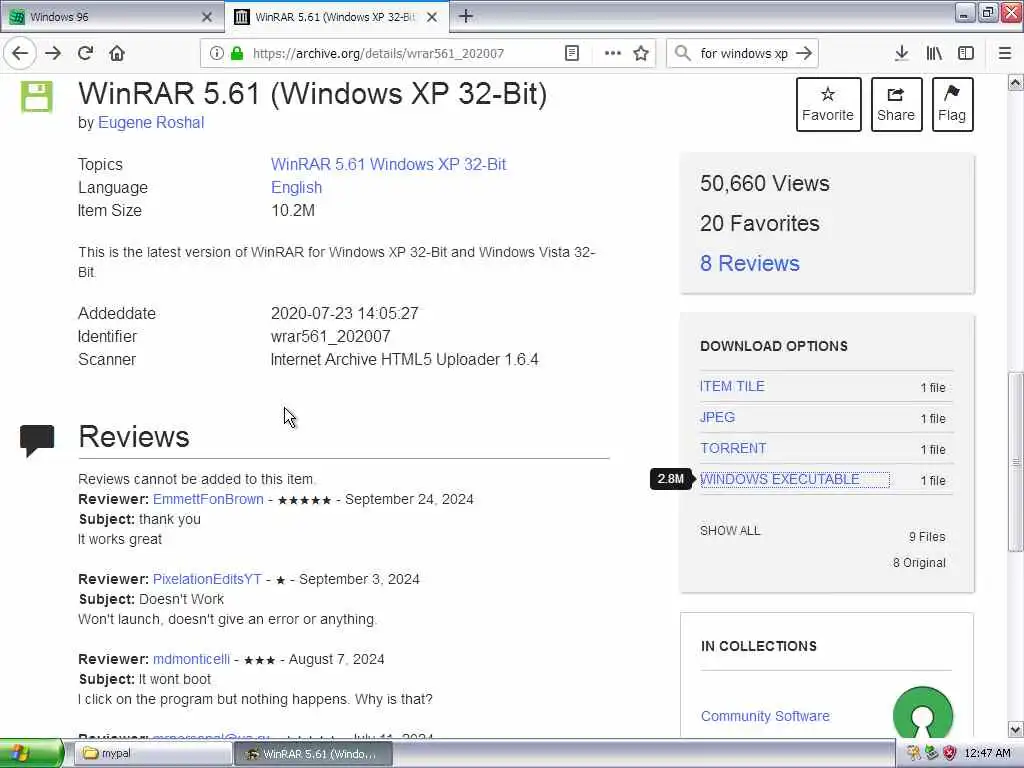Screen dimensions: 1024x768
Task: Click the green floppy software icon
Action: 37,97
